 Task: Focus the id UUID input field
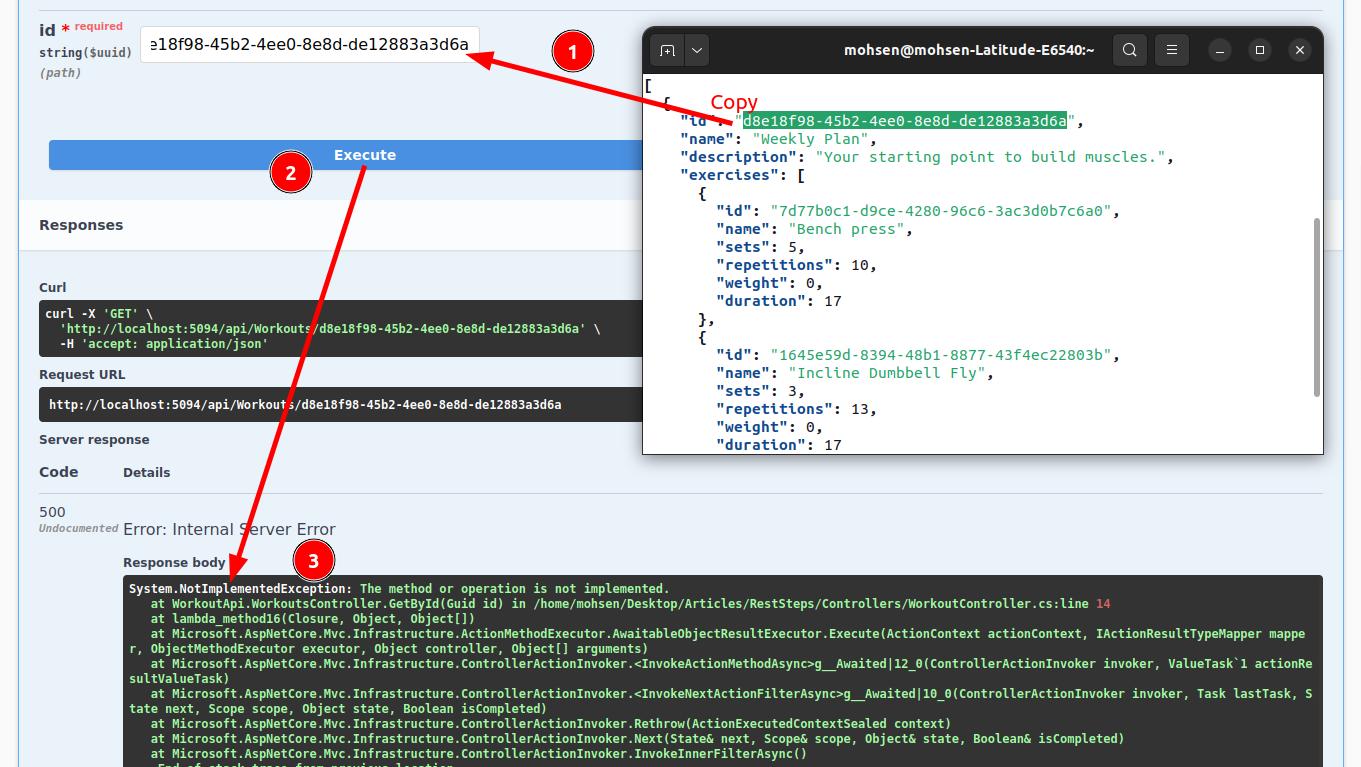click(309, 45)
